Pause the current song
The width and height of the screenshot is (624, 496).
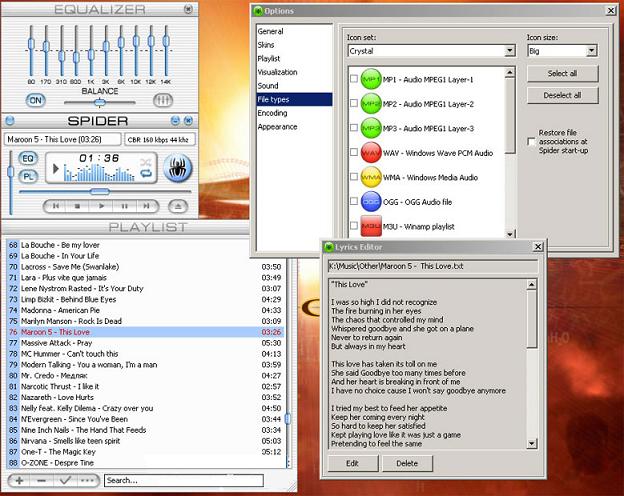(x=125, y=206)
